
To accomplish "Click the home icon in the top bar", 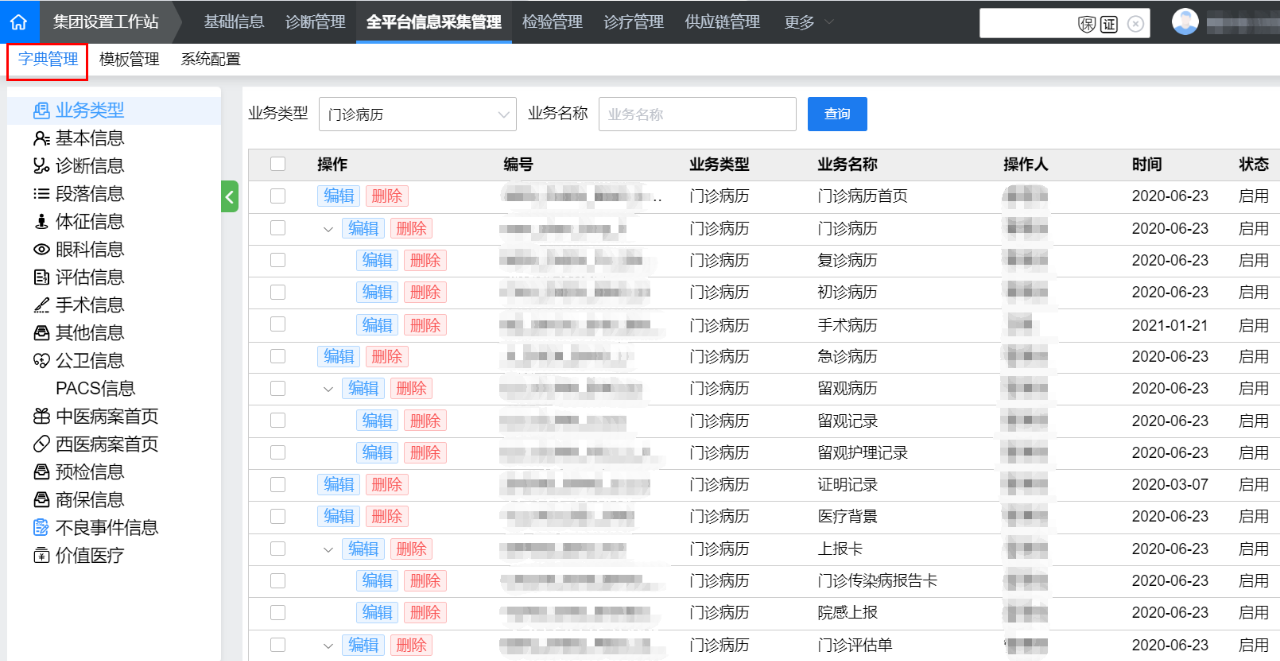I will (20, 20).
